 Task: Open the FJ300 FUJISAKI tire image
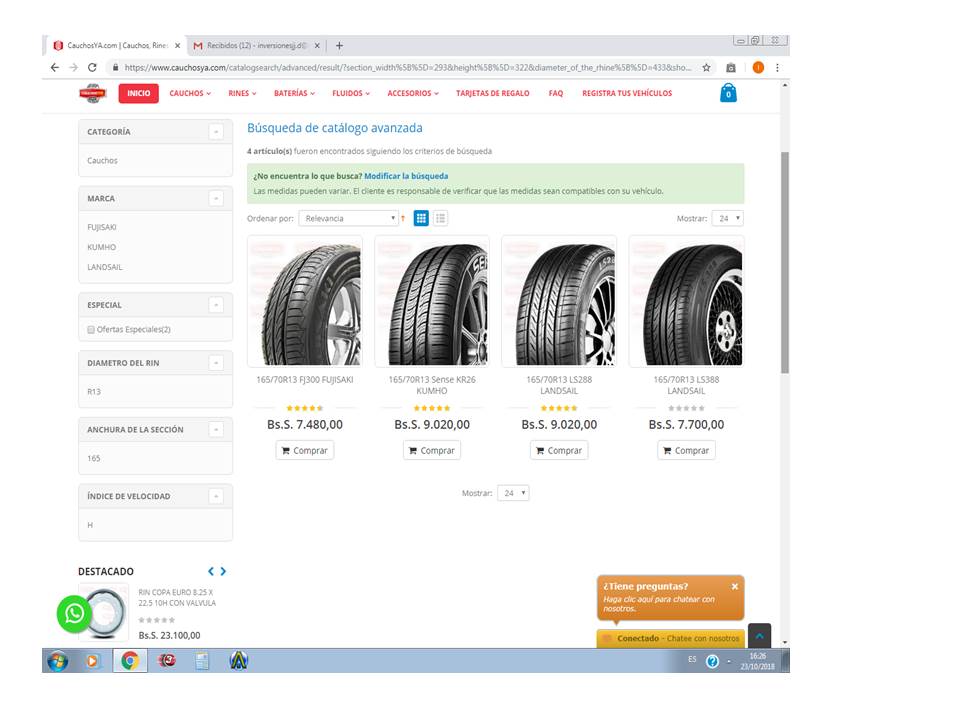(x=305, y=301)
